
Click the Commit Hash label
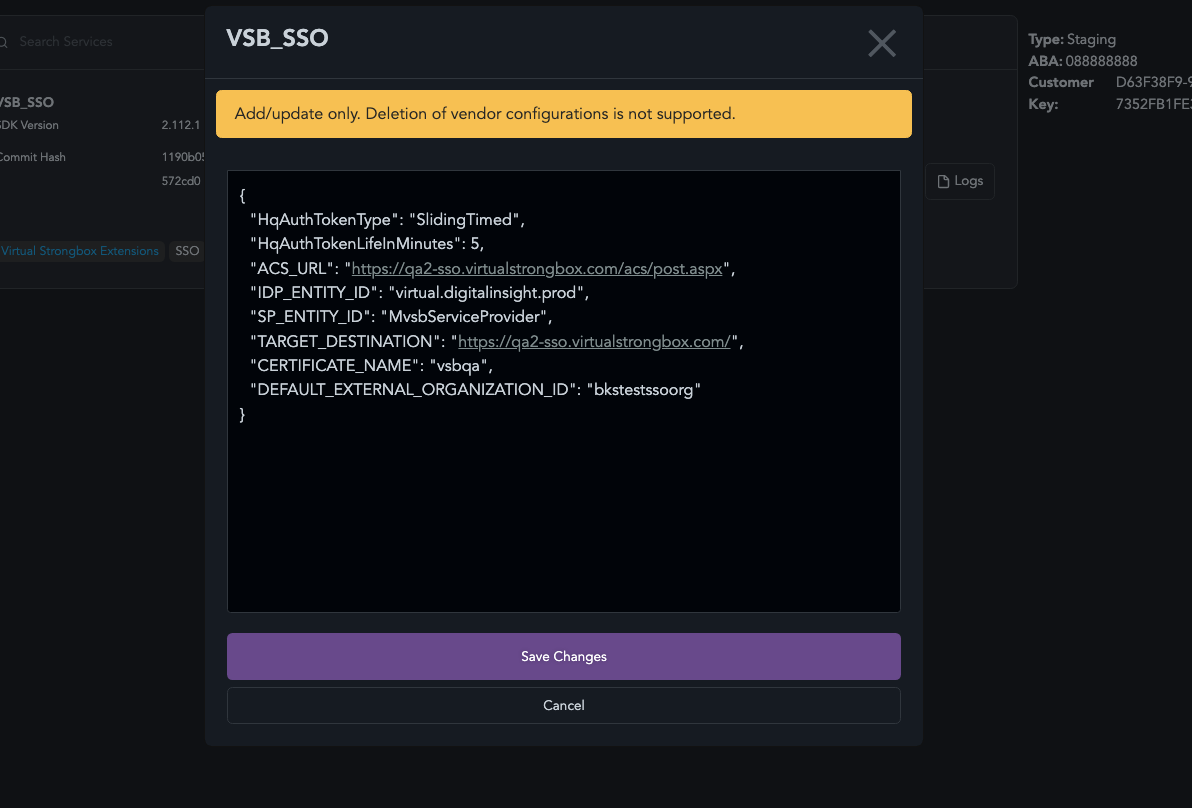(33, 157)
